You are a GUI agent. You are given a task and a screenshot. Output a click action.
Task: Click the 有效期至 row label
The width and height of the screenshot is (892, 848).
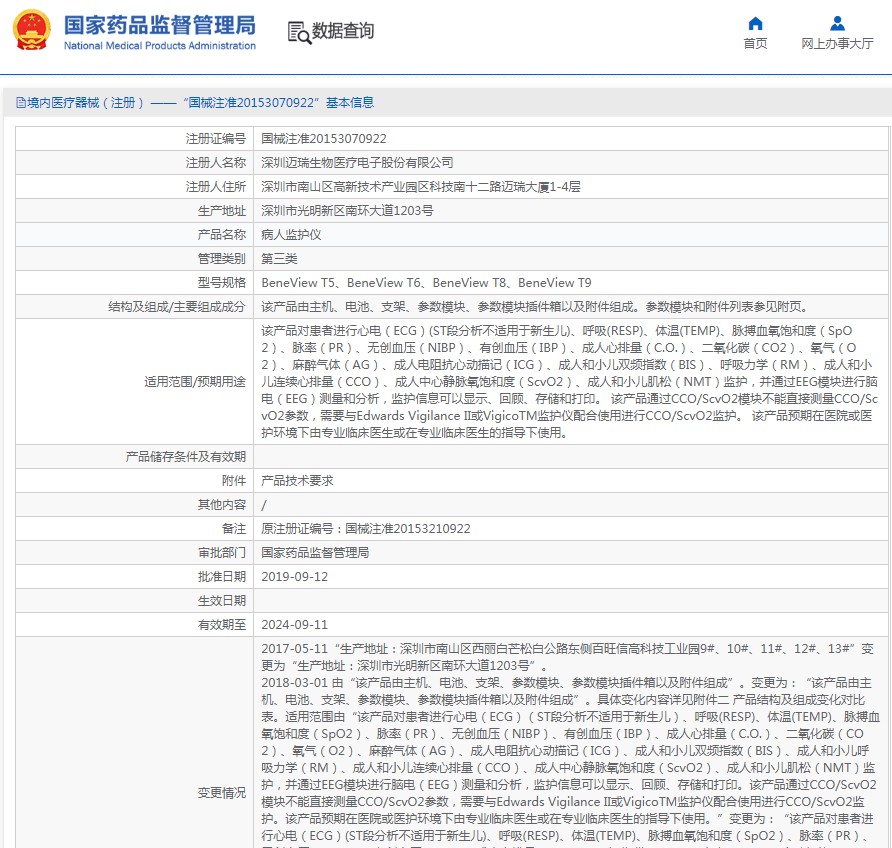pyautogui.click(x=222, y=624)
